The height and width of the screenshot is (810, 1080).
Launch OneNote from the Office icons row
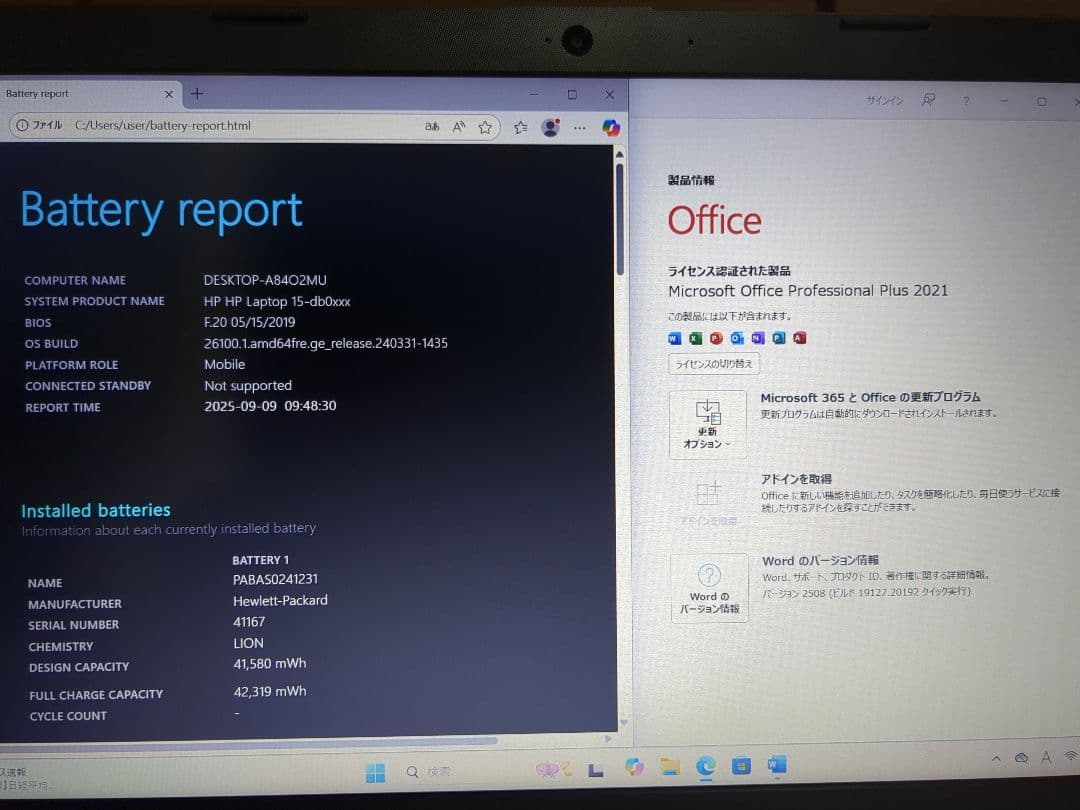pyautogui.click(x=757, y=337)
